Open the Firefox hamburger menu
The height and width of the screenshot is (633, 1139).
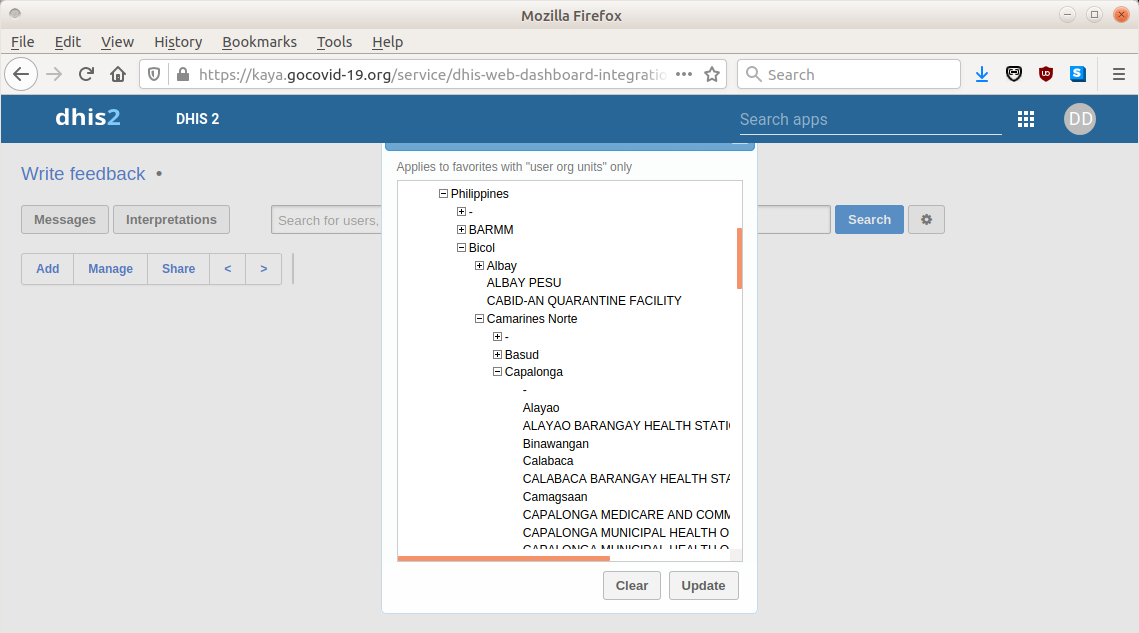click(x=1118, y=74)
